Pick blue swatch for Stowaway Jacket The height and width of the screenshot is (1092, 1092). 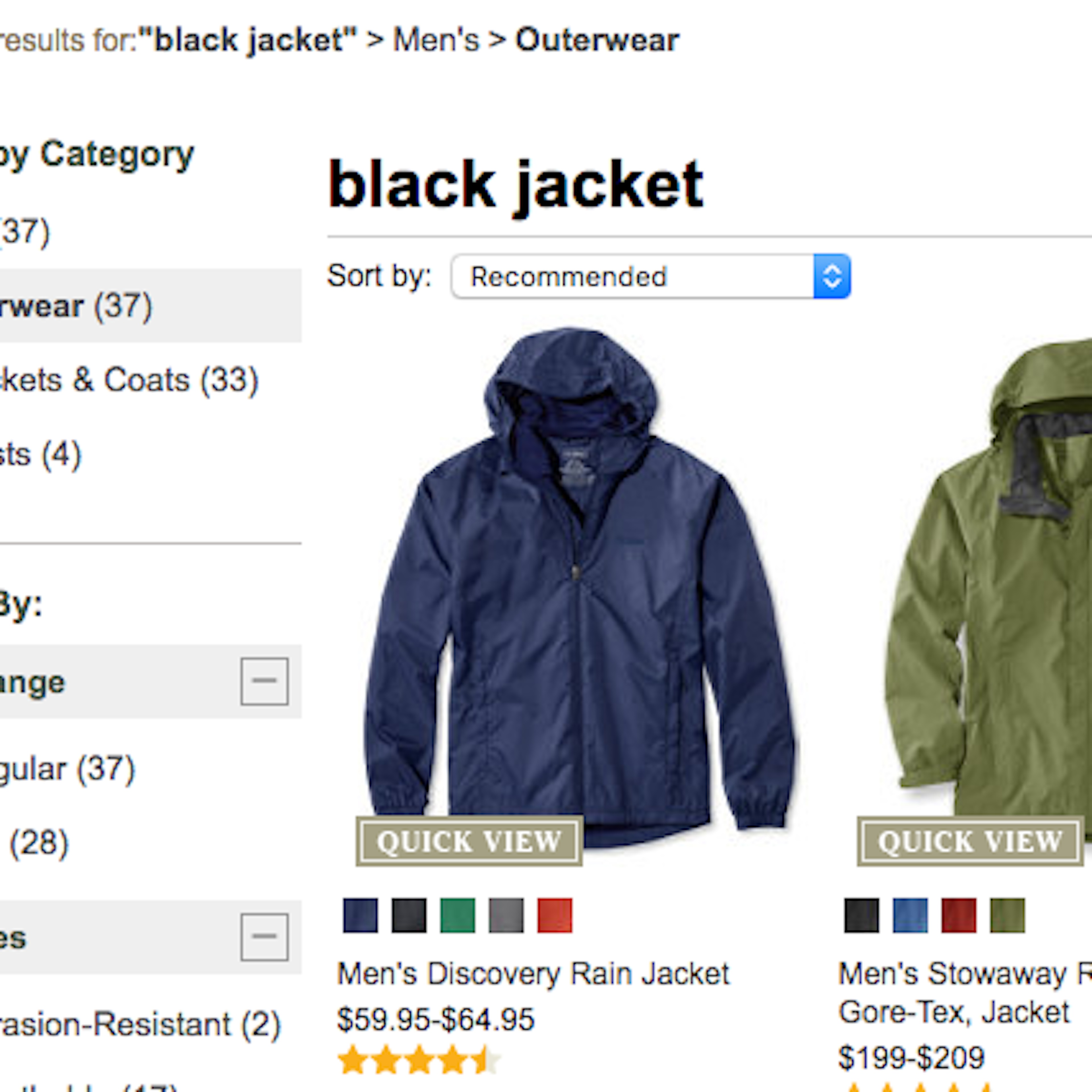click(910, 915)
